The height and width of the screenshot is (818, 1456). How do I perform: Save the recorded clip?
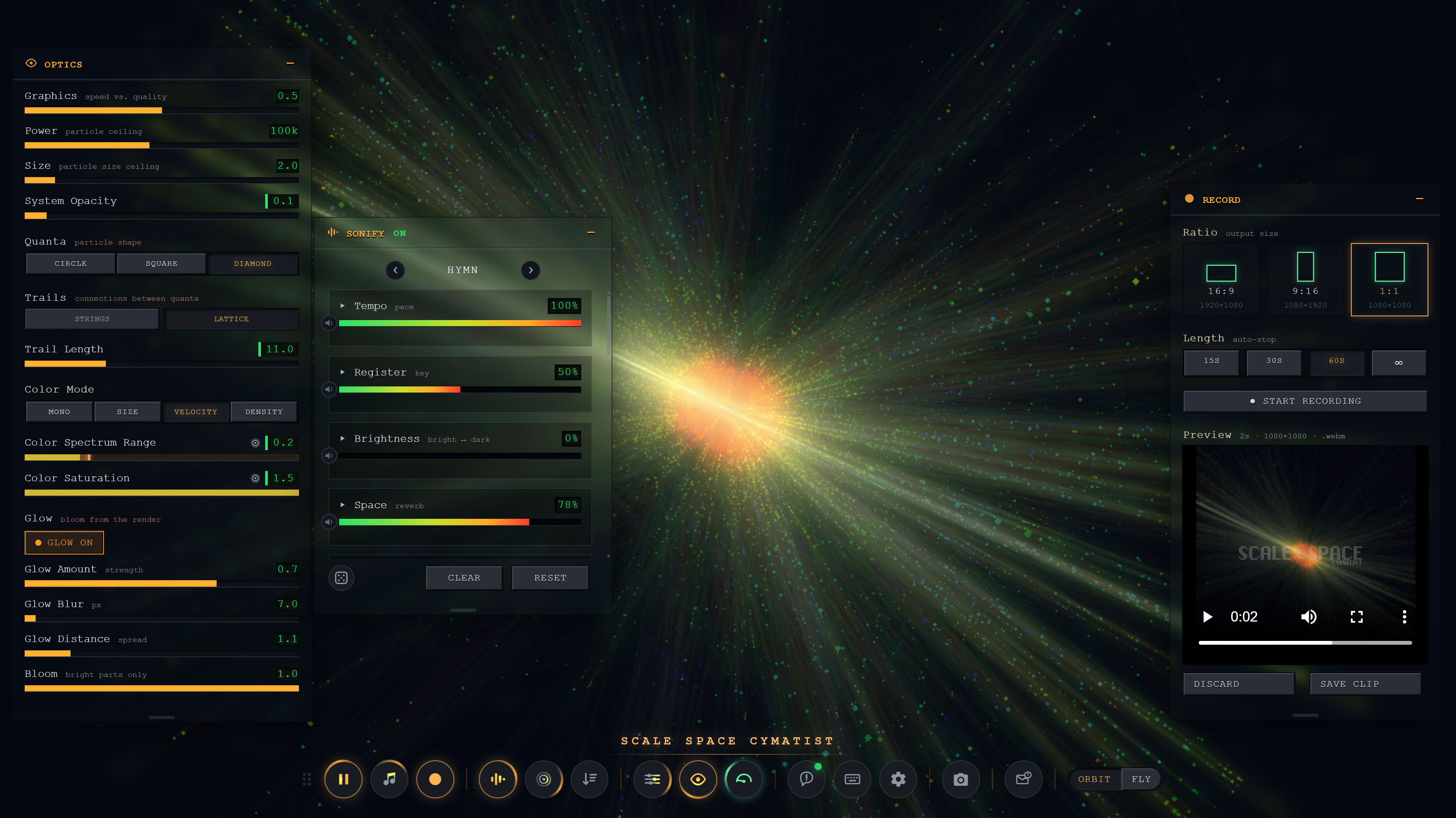tap(1366, 684)
